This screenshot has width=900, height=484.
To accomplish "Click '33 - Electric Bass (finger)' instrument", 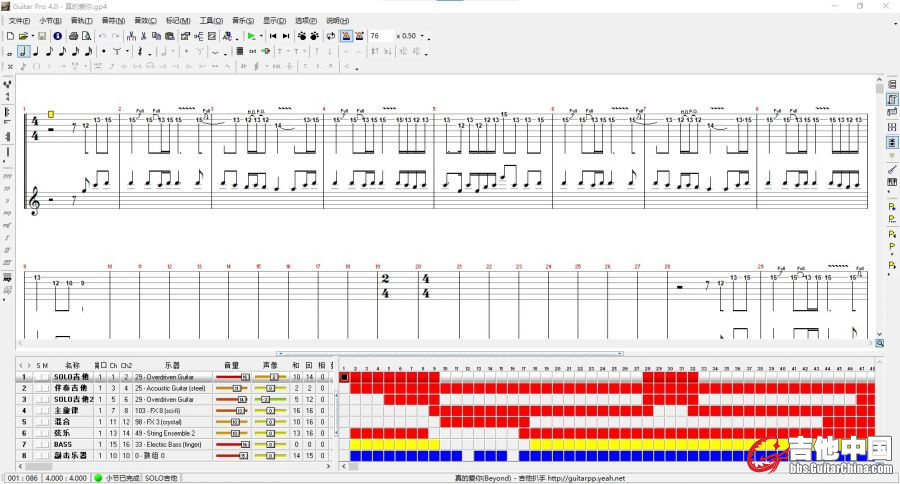I will pos(168,444).
